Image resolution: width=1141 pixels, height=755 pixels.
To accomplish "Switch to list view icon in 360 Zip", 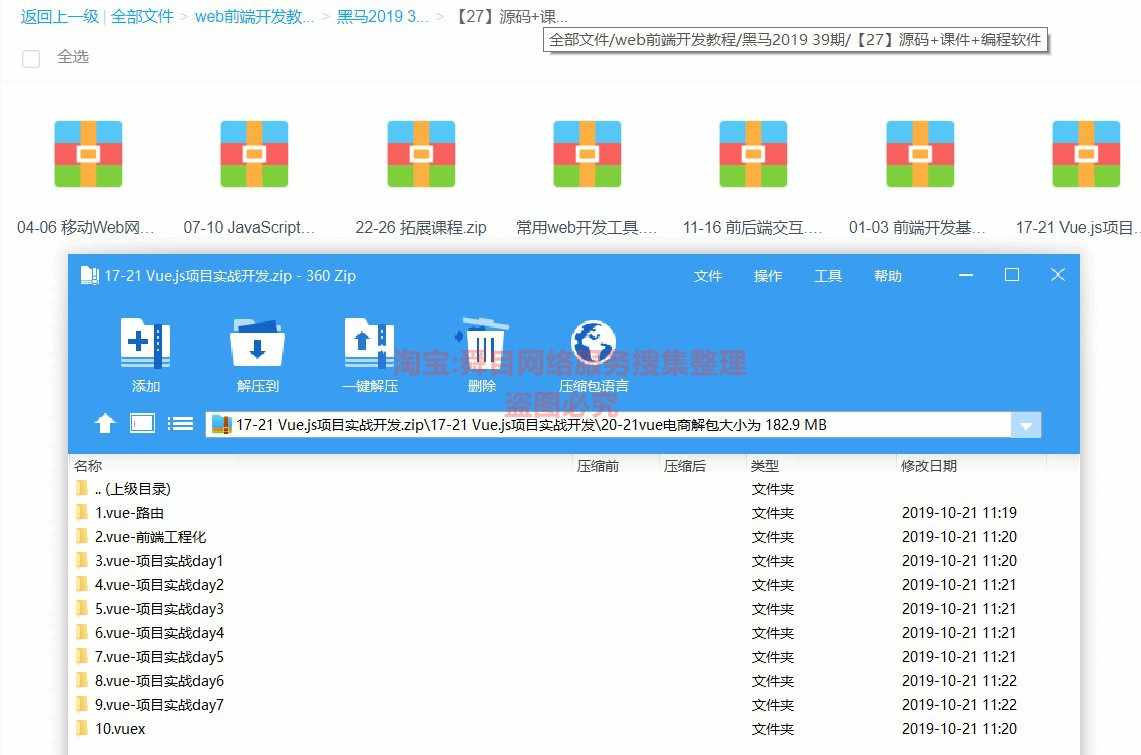I will pos(180,423).
